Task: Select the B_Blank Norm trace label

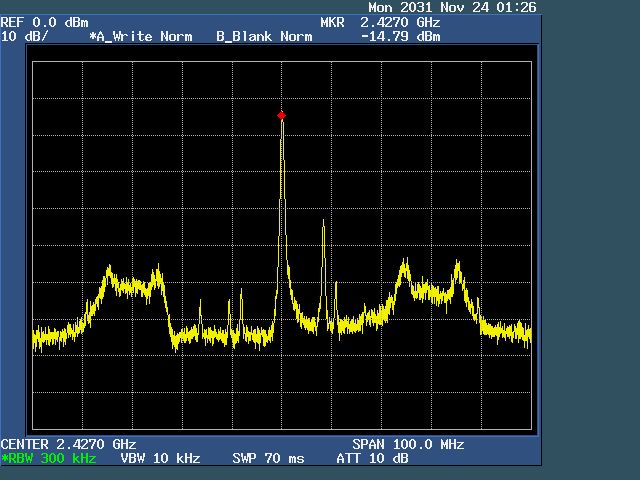Action: (x=264, y=36)
